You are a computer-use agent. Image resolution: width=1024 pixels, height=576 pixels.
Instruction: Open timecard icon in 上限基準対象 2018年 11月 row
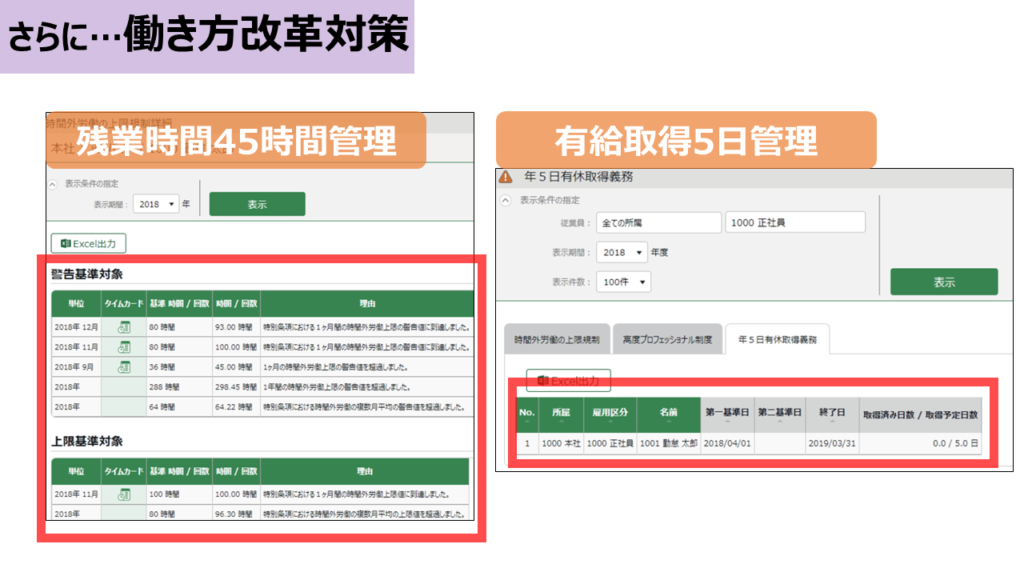[x=123, y=495]
